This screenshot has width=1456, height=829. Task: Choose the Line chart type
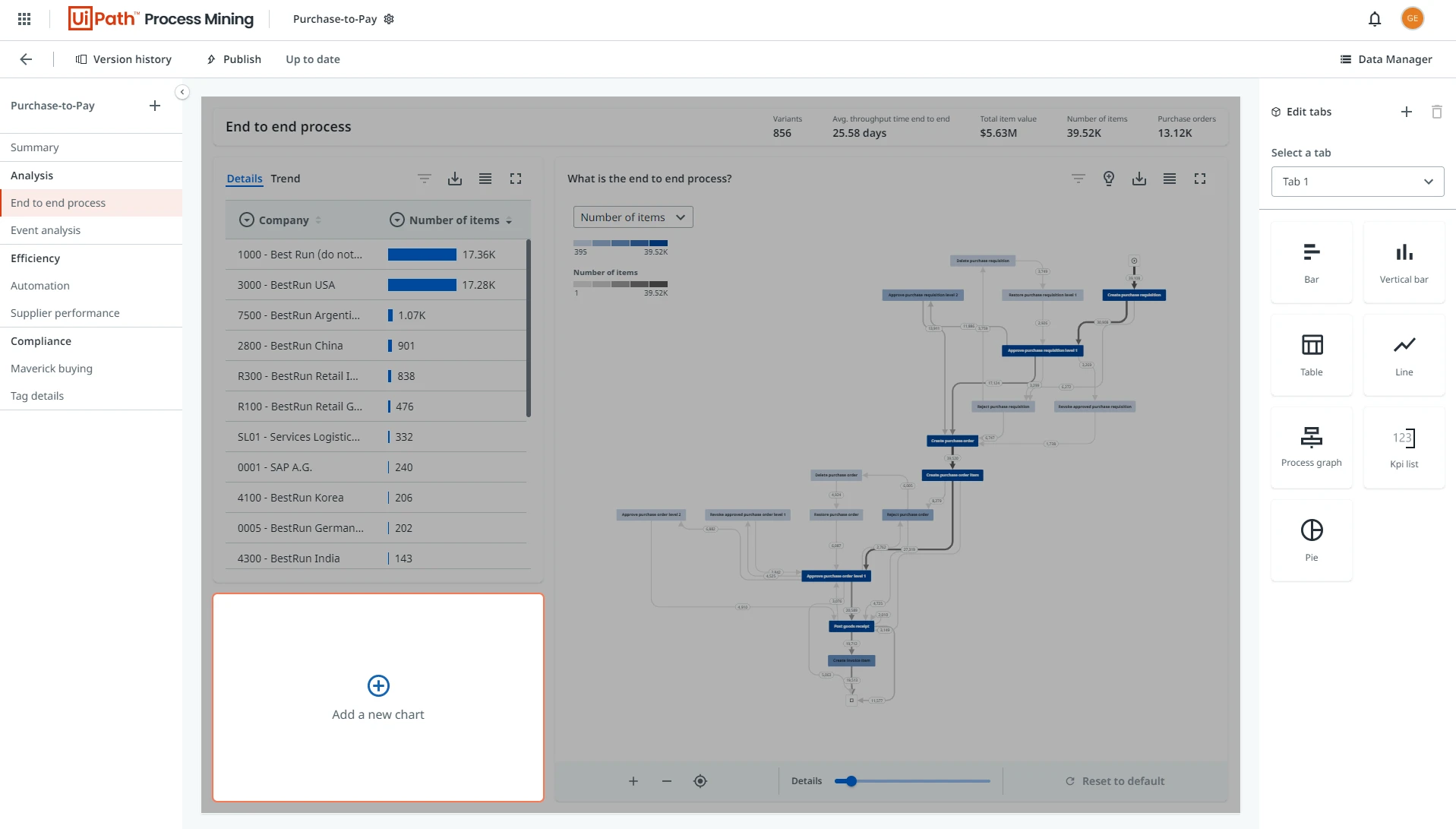pos(1404,355)
